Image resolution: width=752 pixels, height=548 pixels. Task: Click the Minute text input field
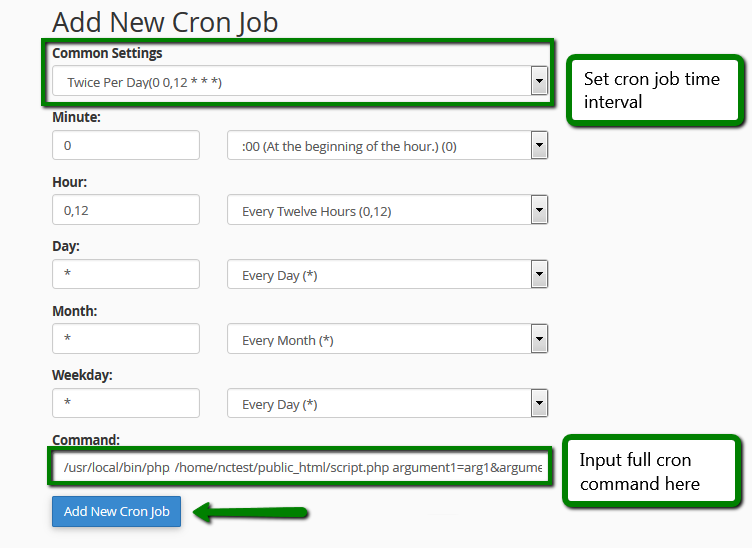click(126, 146)
